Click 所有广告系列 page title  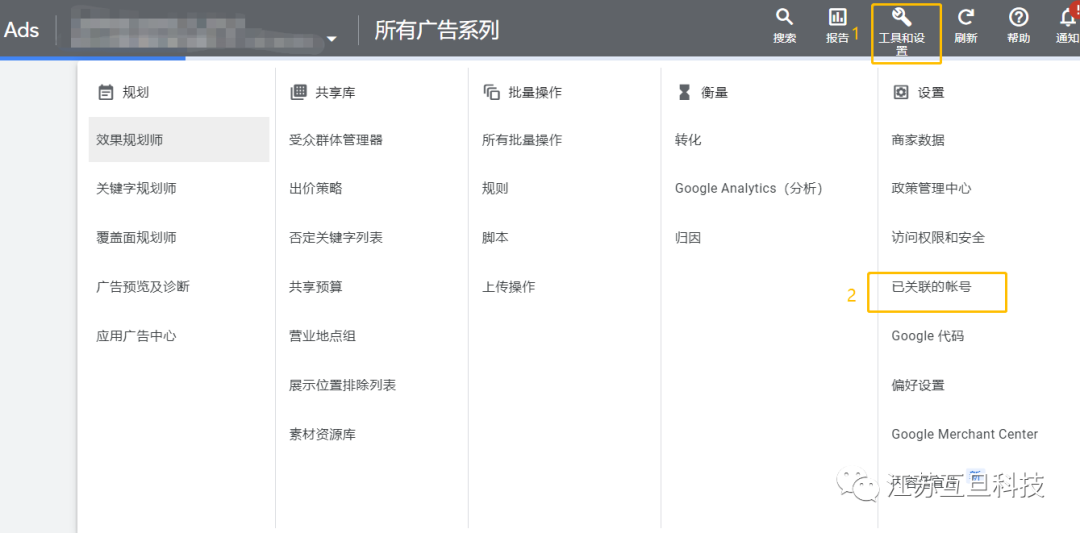[436, 30]
